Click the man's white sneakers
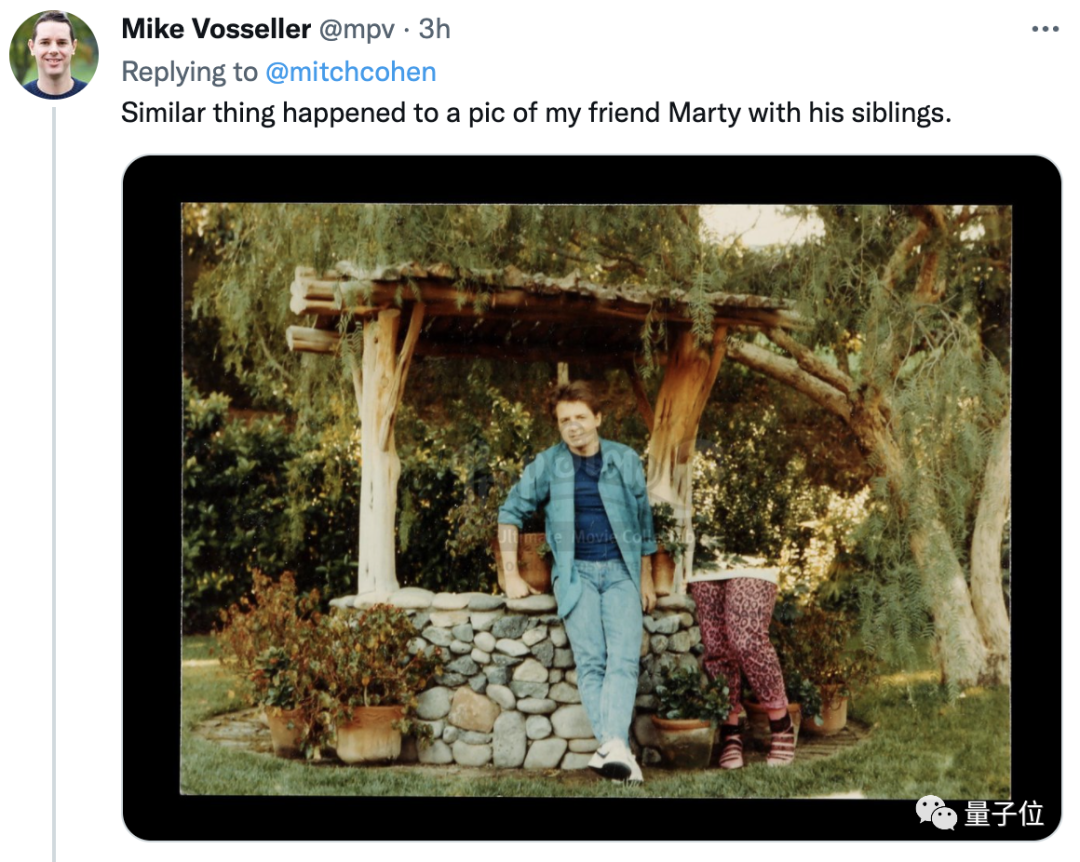 (614, 760)
